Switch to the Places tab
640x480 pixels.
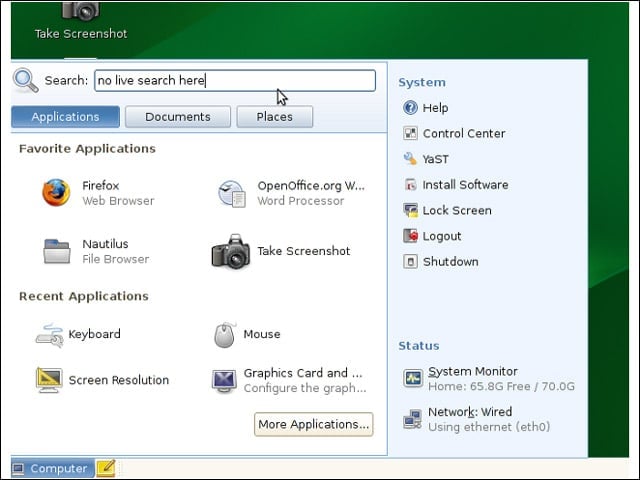[275, 117]
